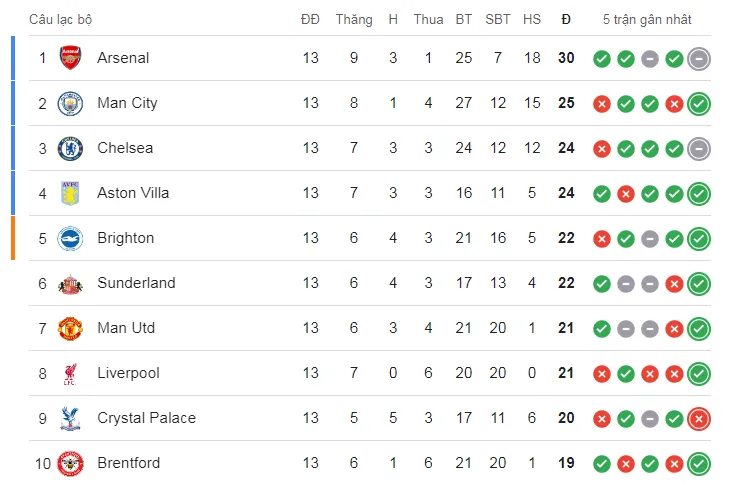
Task: Click the Man City club crest
Action: point(70,103)
